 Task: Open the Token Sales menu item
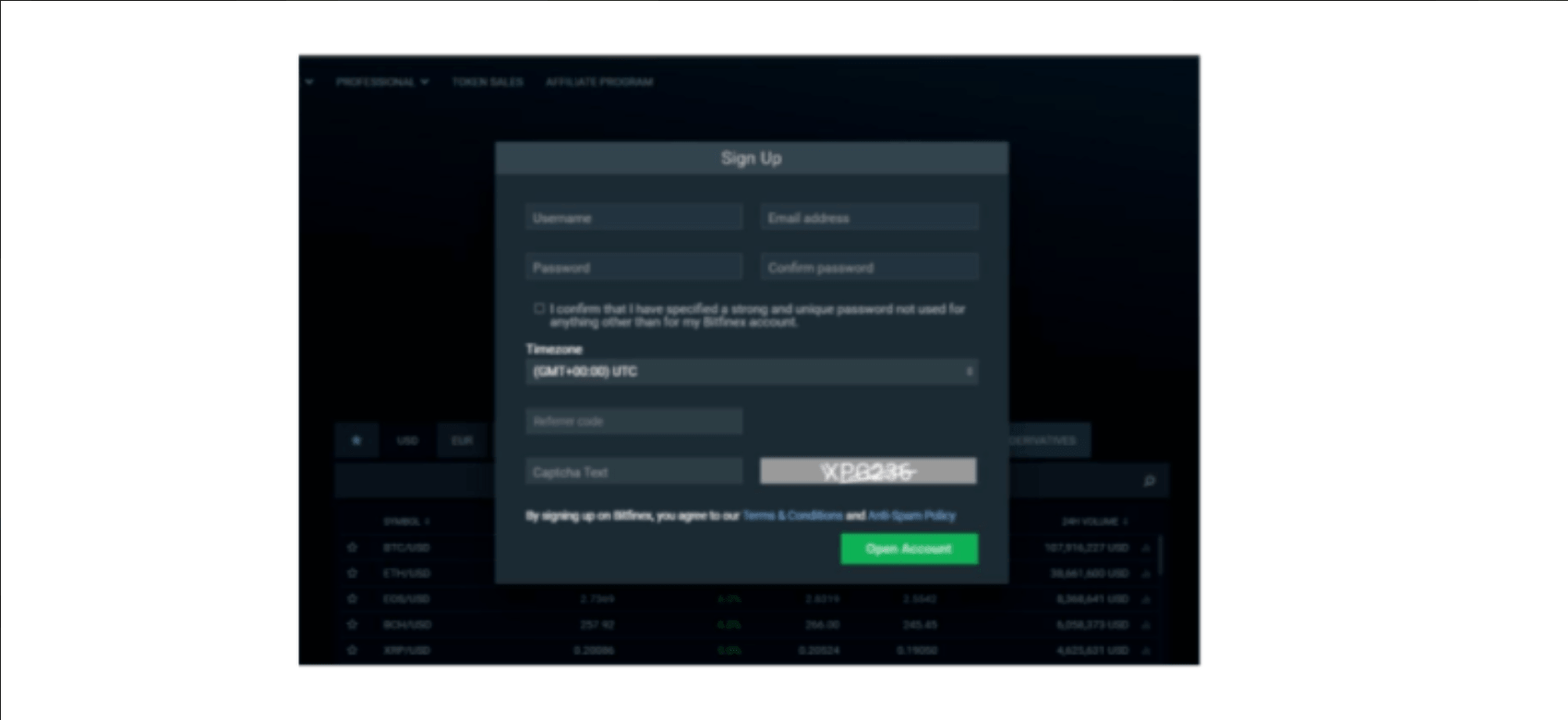(488, 82)
